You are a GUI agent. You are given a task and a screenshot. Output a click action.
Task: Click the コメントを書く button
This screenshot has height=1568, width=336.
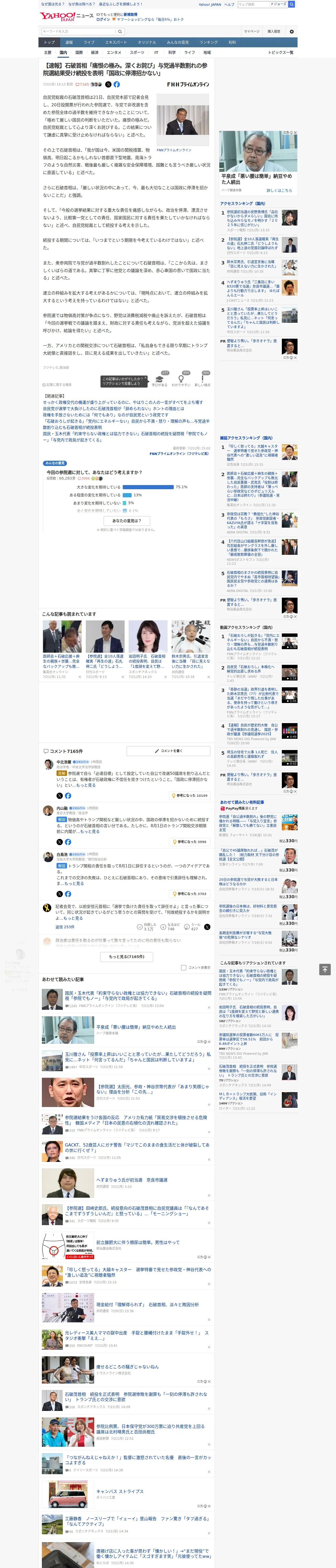coord(168,751)
